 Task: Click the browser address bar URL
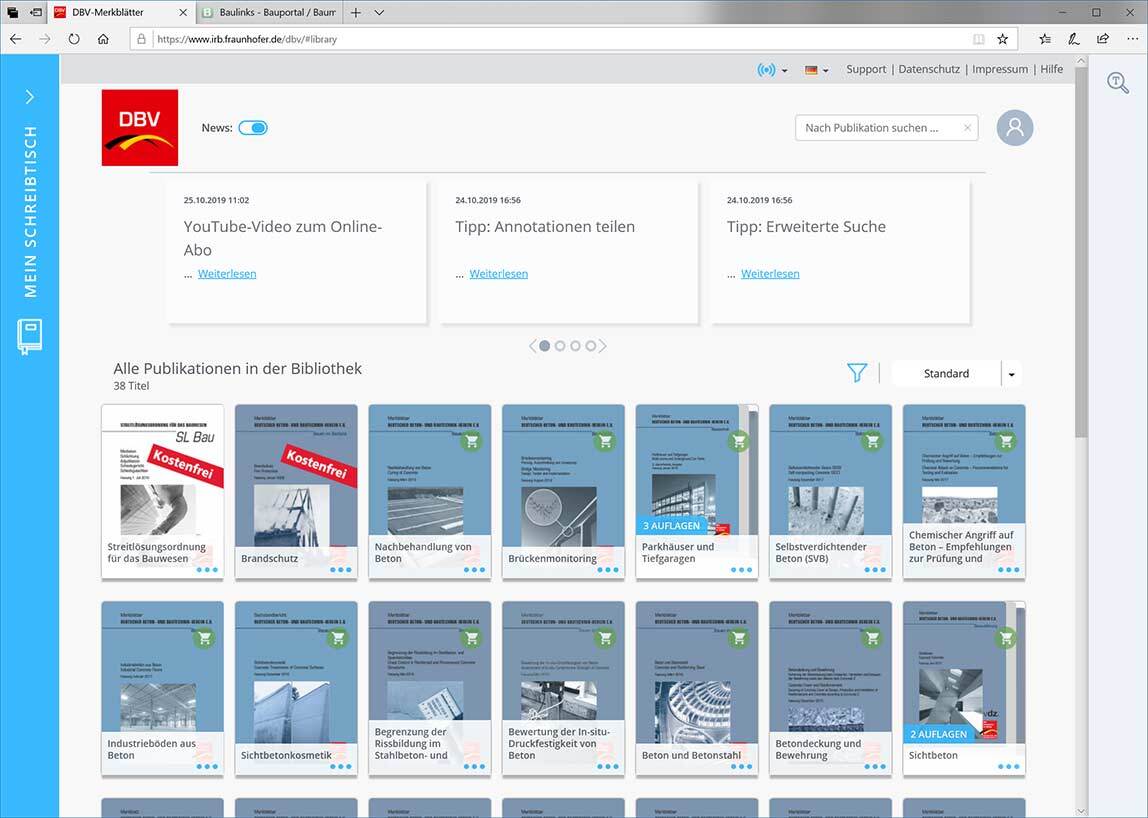click(247, 39)
